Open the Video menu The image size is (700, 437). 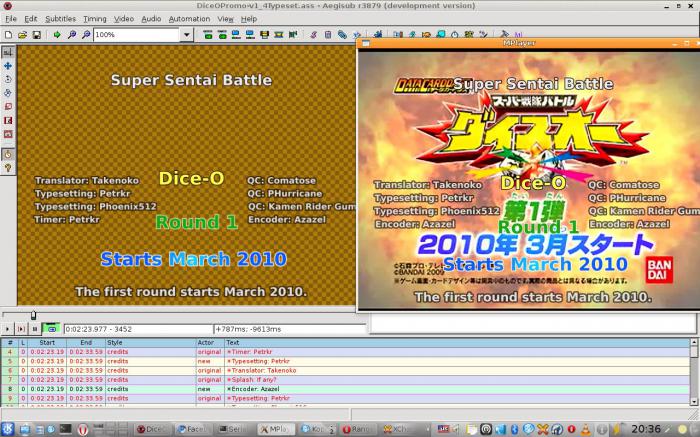(124, 19)
